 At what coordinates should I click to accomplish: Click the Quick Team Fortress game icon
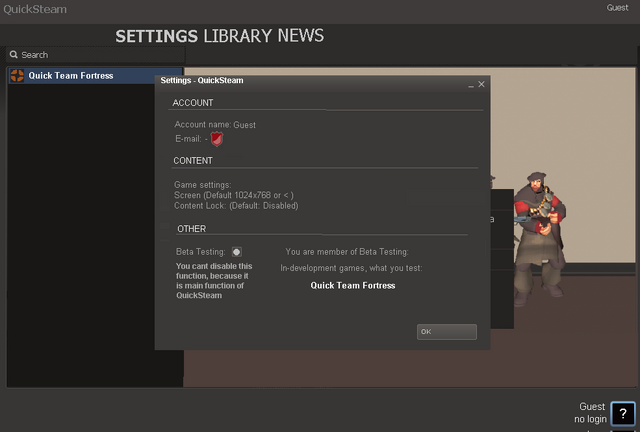point(17,76)
